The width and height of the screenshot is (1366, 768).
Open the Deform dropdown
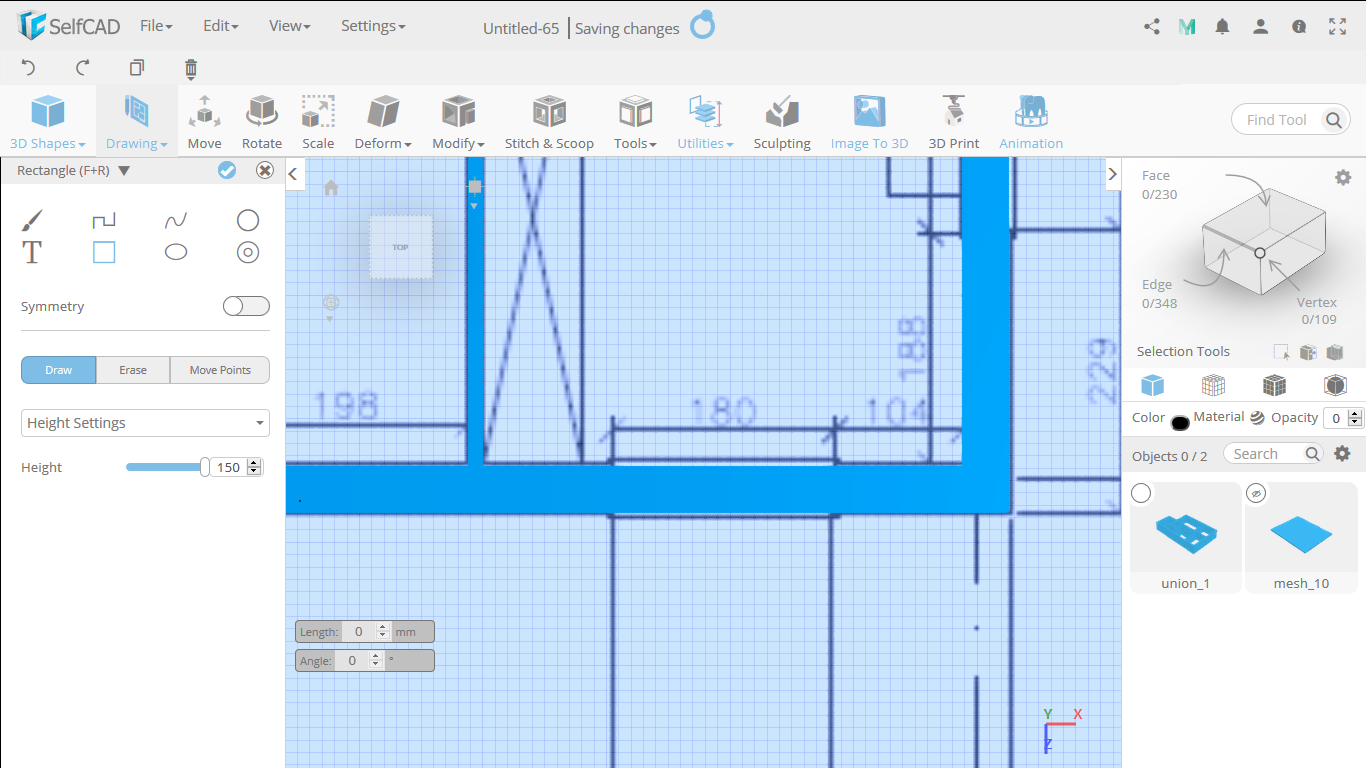383,122
